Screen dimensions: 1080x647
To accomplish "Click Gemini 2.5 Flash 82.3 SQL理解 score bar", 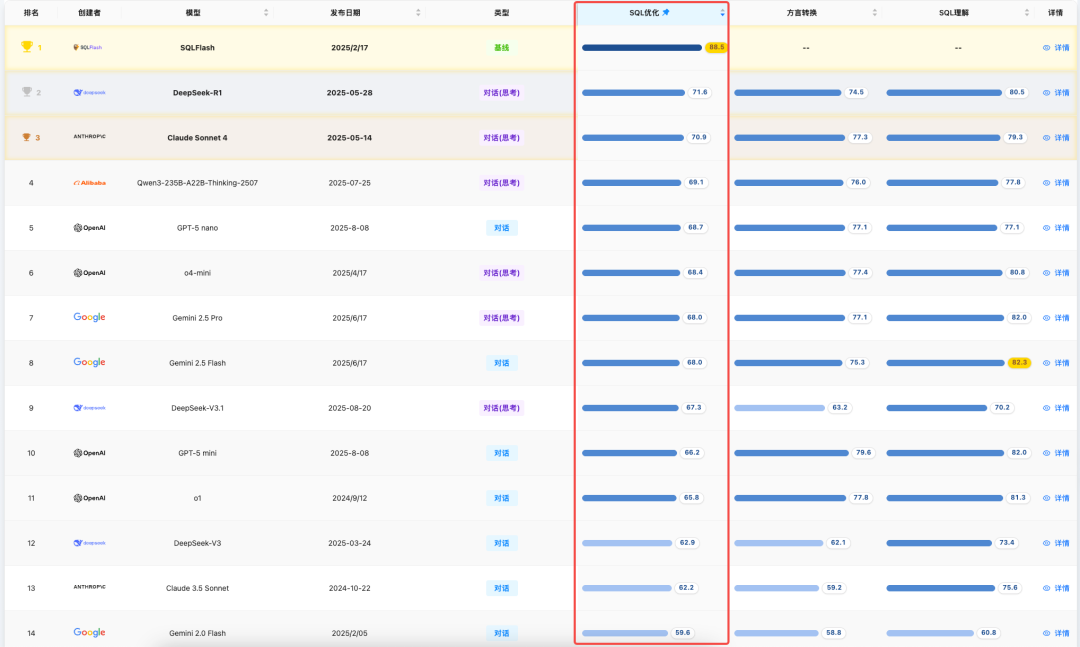I will [x=945, y=362].
